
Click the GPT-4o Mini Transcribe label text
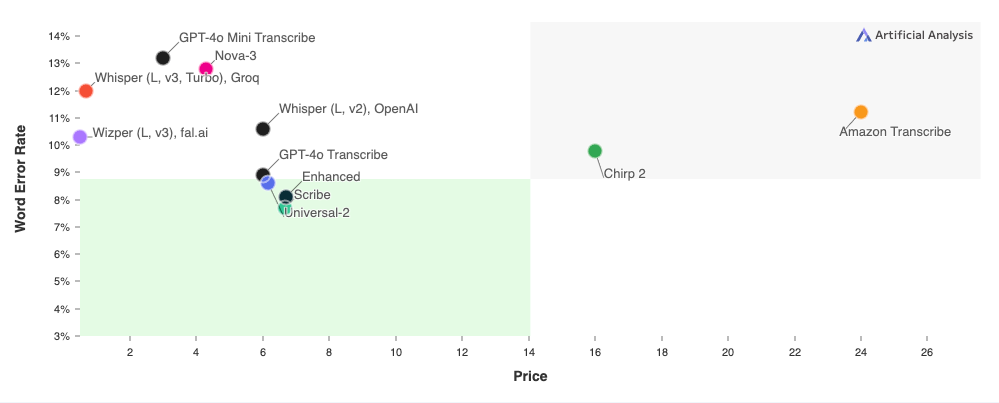pyautogui.click(x=247, y=38)
